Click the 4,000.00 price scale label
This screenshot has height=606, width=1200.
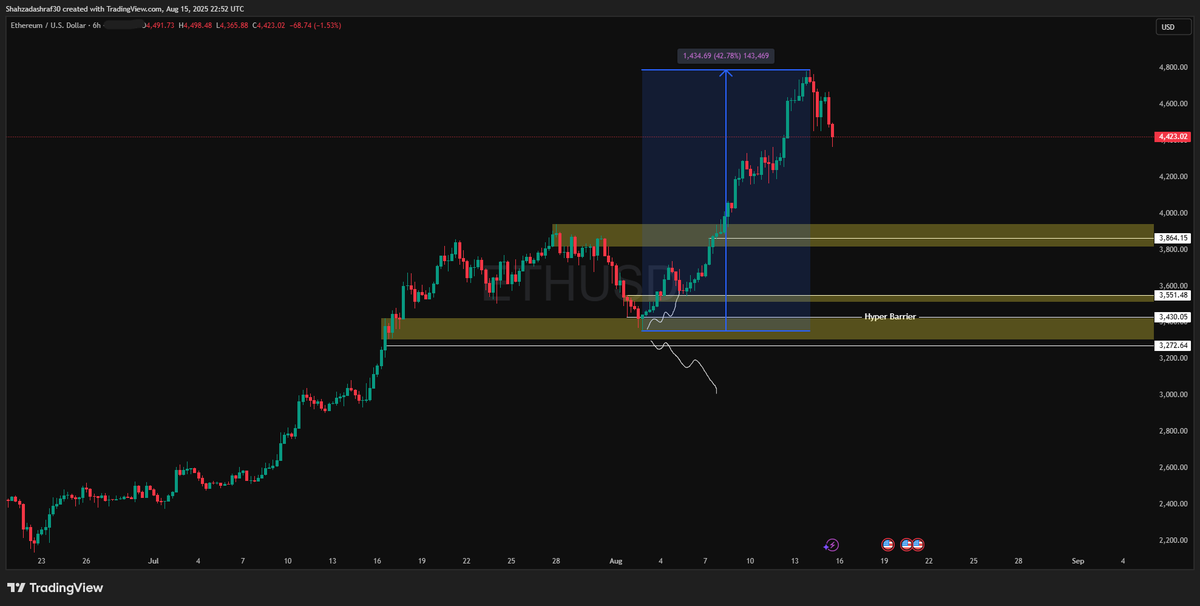tap(1173, 213)
